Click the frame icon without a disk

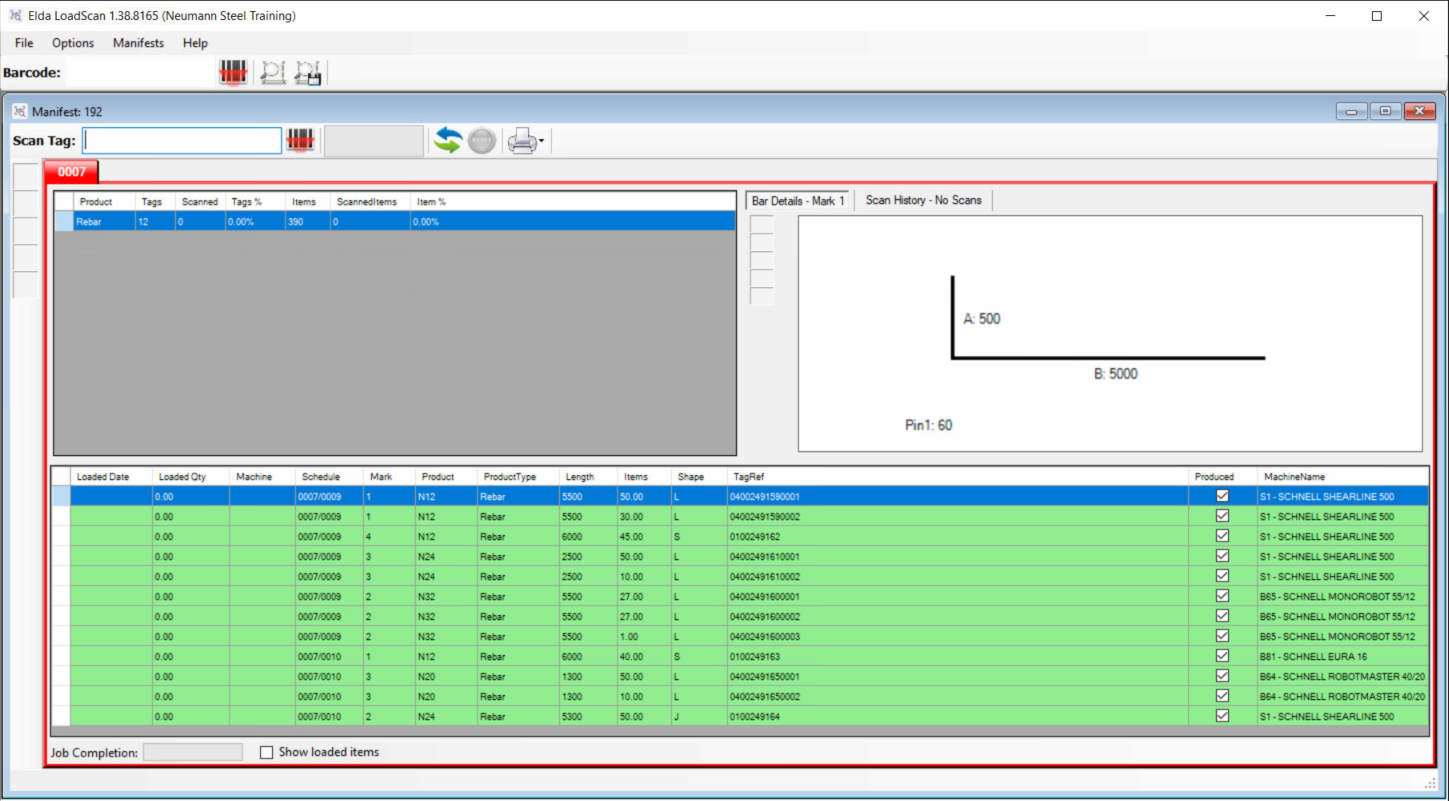pyautogui.click(x=272, y=72)
